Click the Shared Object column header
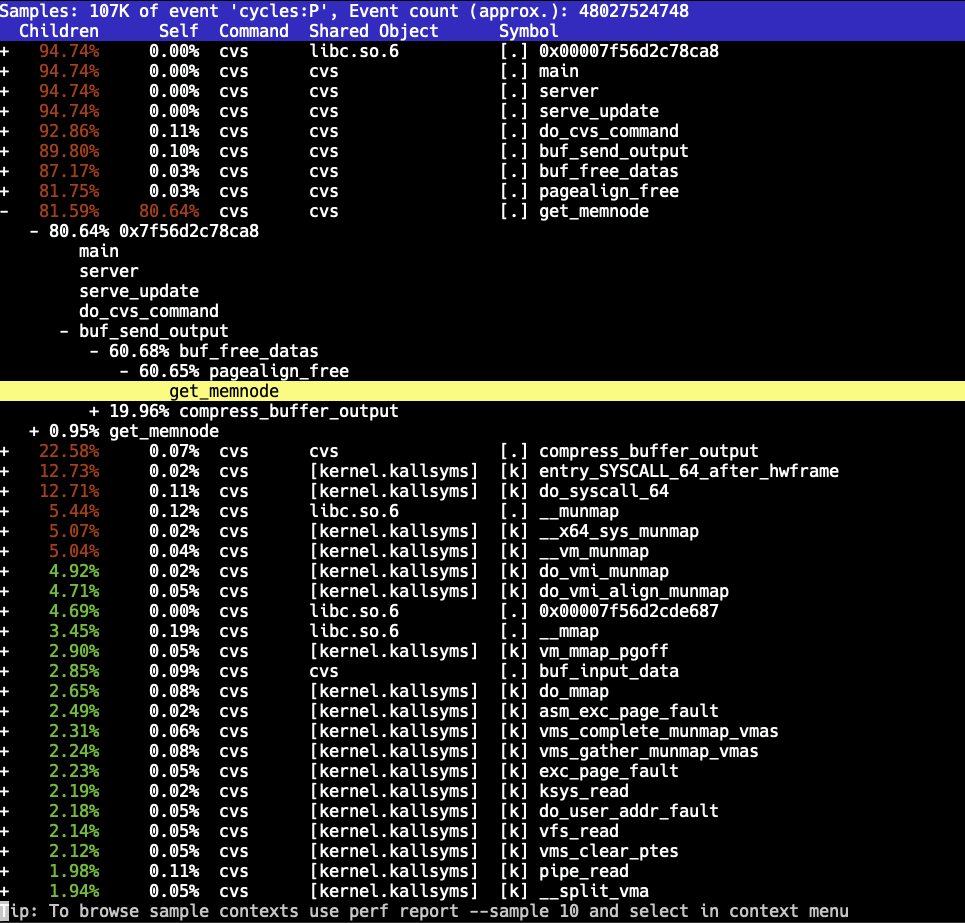Image resolution: width=965 pixels, height=923 pixels. pos(373,31)
